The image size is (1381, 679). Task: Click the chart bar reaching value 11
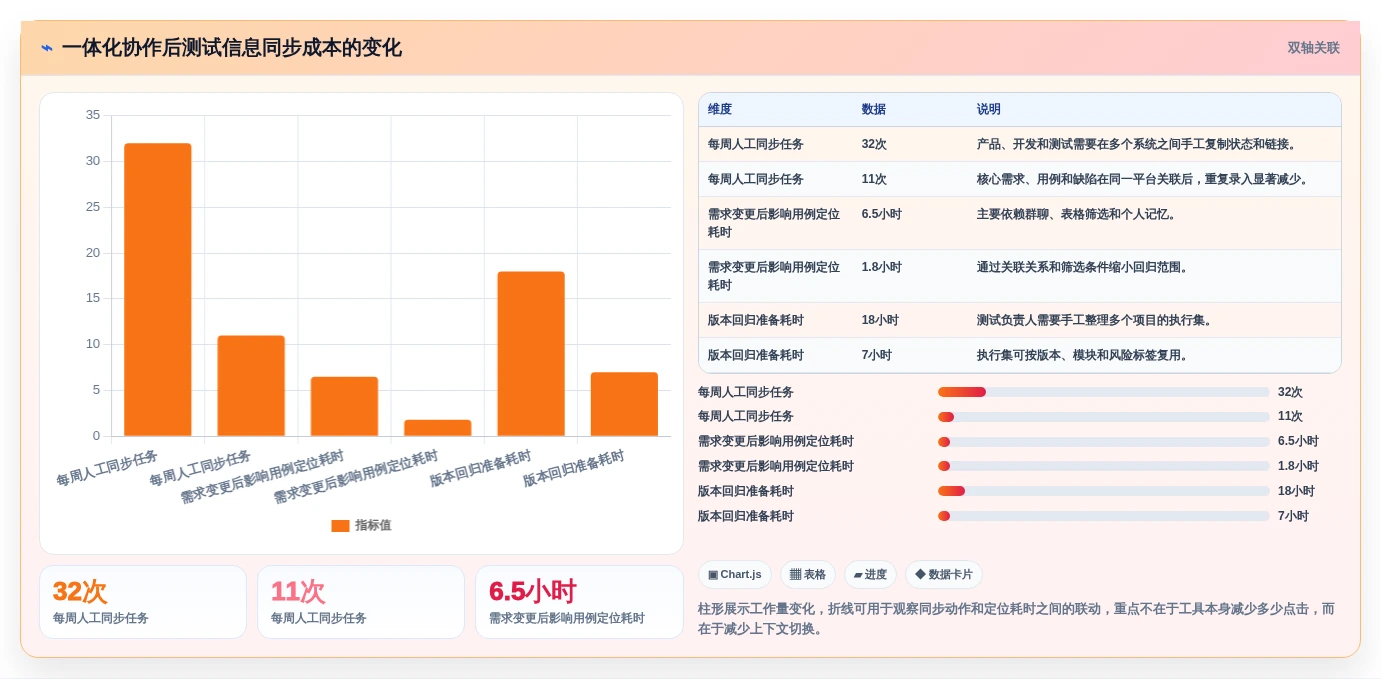coord(251,386)
